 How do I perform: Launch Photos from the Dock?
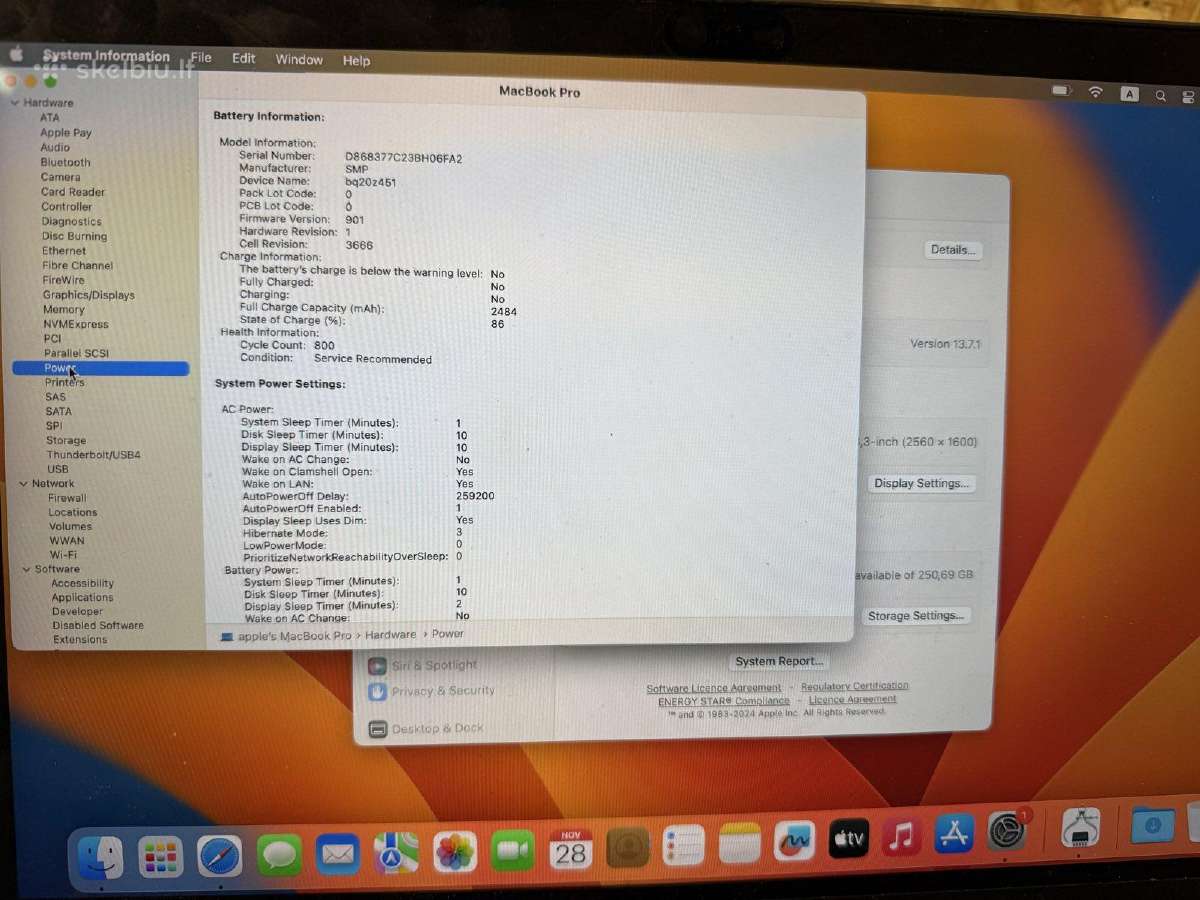(x=455, y=852)
